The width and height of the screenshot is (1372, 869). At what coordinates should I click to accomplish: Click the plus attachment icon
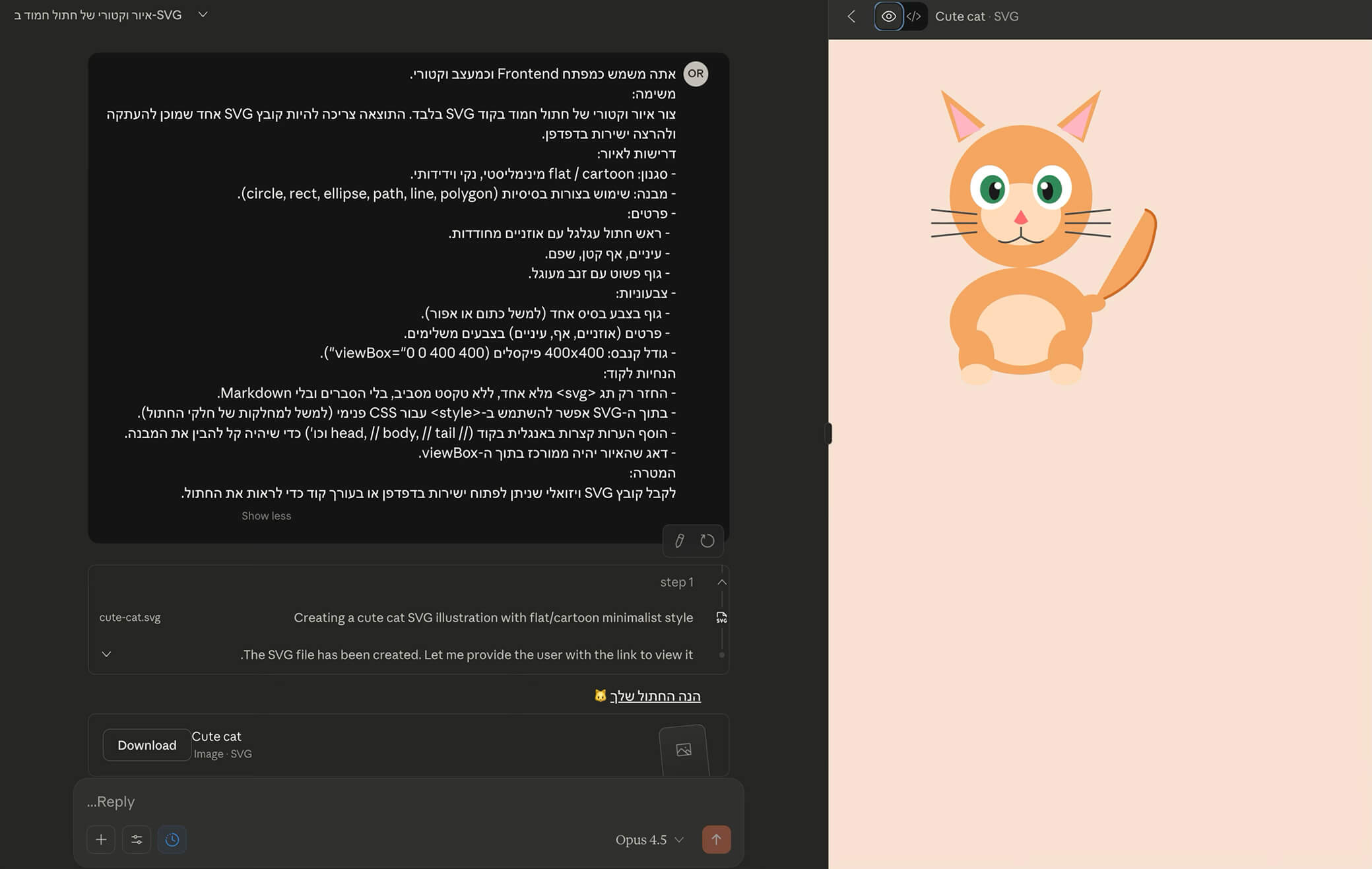pos(101,839)
